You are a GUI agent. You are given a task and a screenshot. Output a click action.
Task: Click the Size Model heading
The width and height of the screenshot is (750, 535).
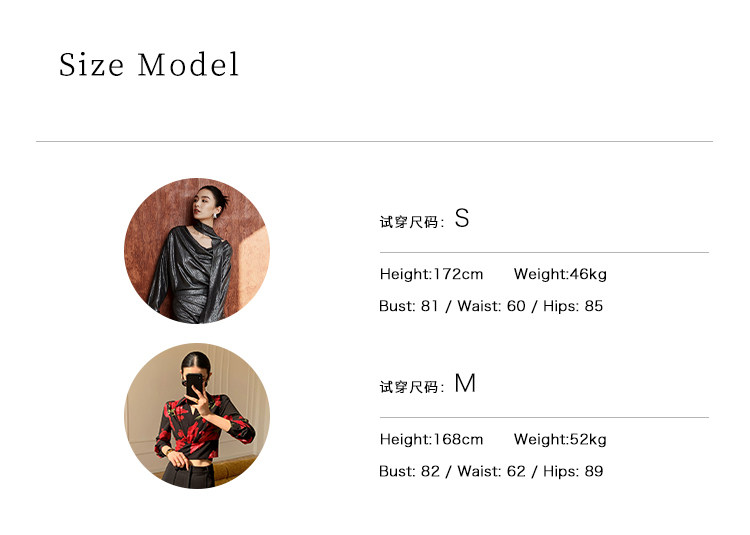tap(149, 65)
